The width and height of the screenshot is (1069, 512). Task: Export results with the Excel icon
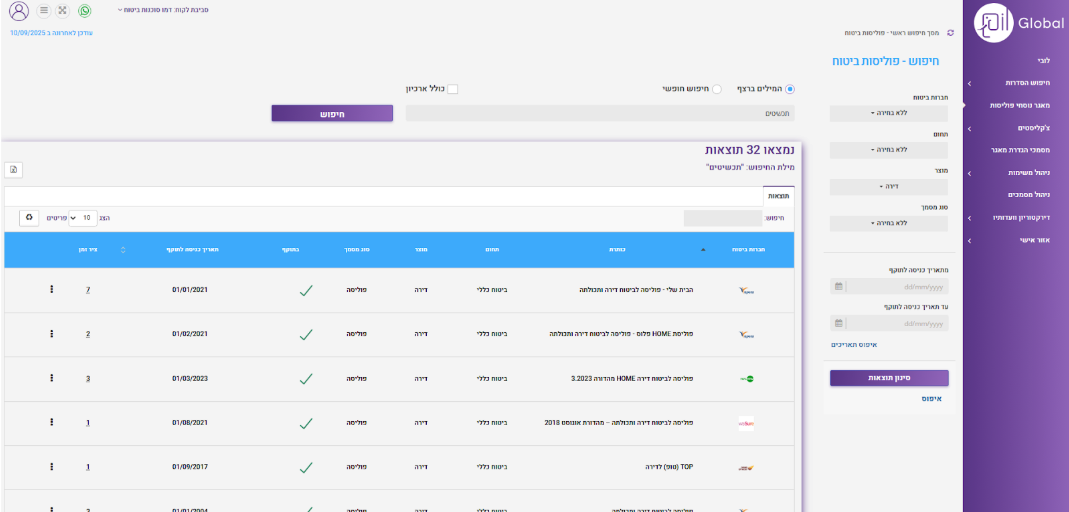(x=13, y=169)
